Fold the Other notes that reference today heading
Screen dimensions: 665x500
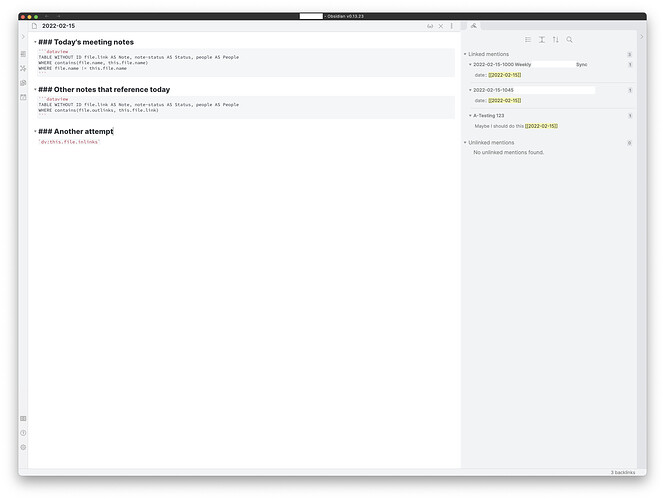pyautogui.click(x=35, y=89)
